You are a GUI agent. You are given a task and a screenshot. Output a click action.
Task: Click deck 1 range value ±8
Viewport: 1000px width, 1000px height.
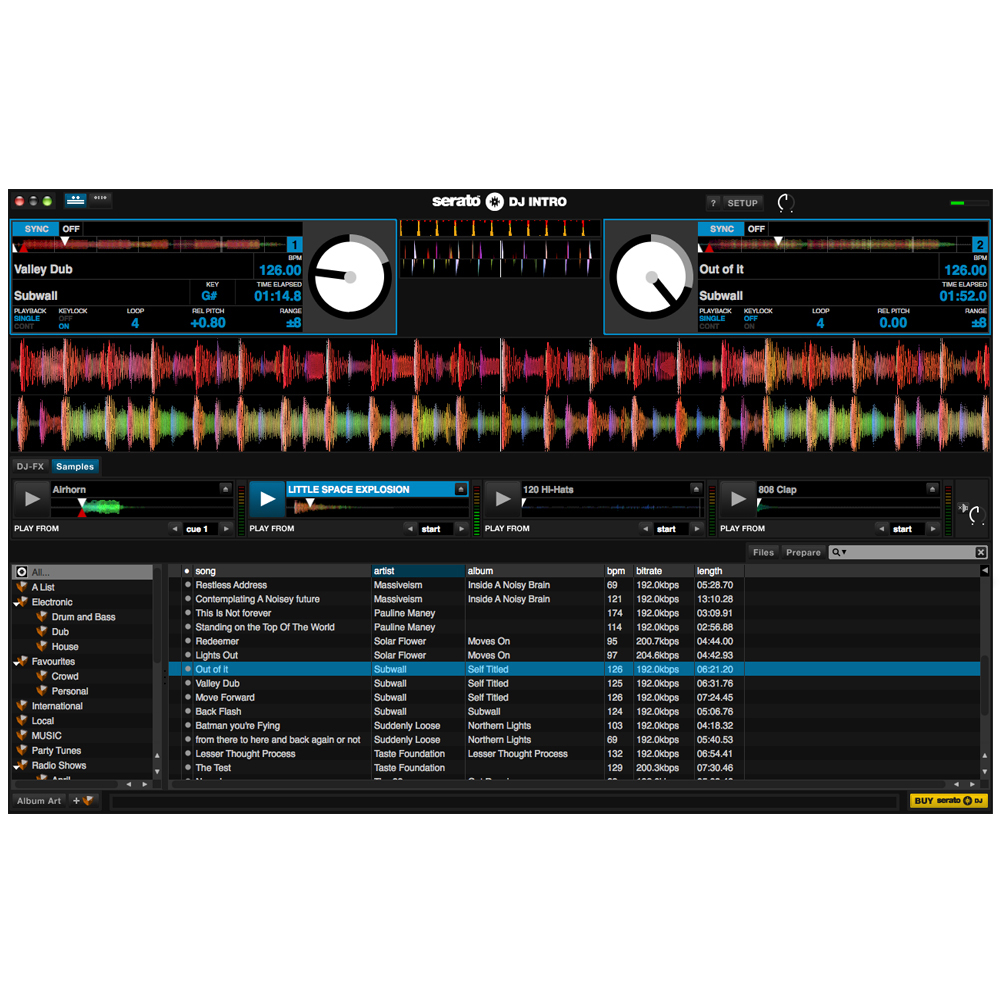click(293, 323)
